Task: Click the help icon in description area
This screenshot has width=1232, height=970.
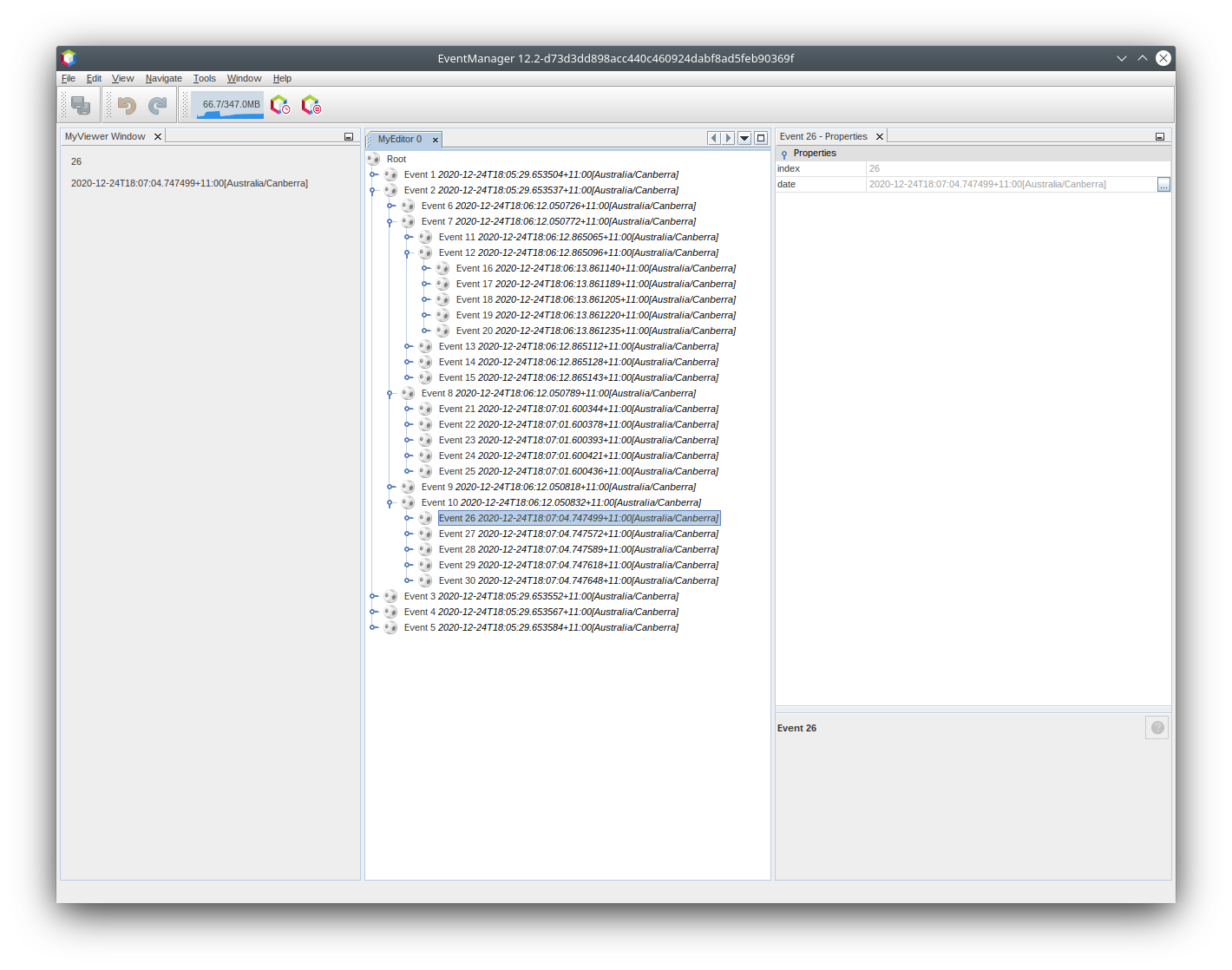Action: (1157, 728)
